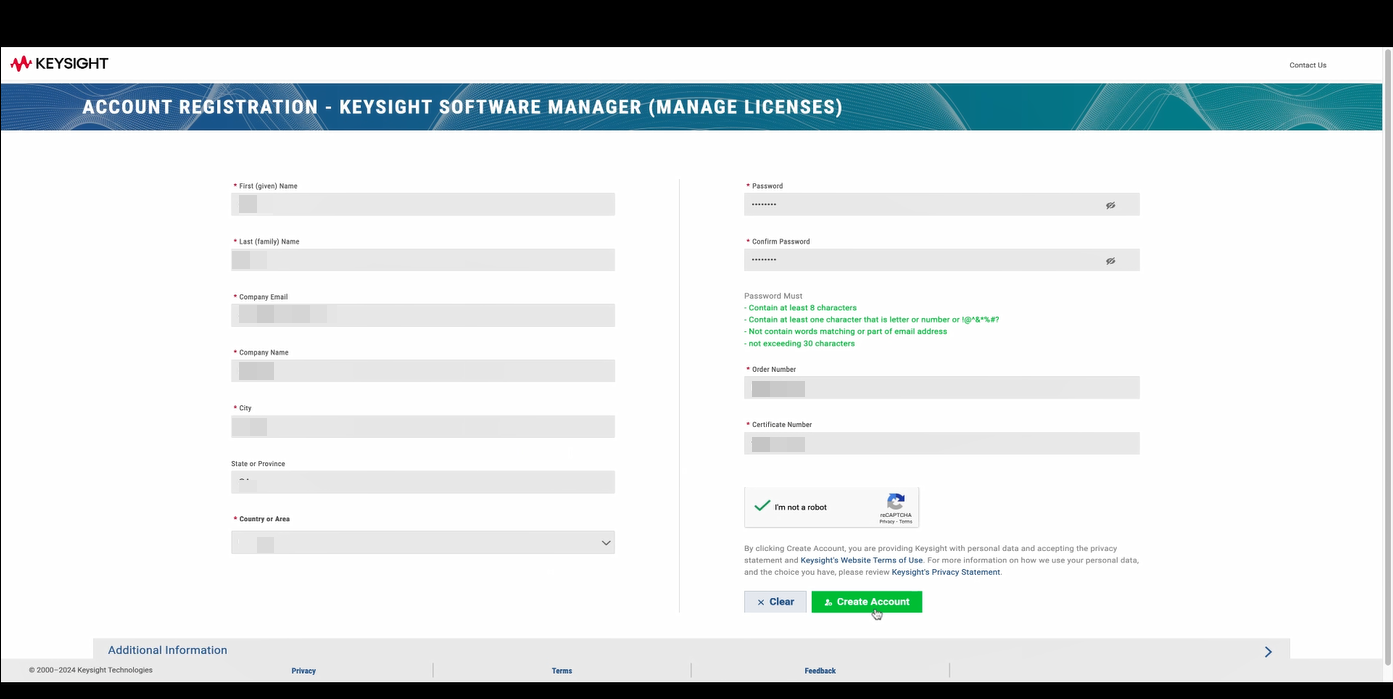Click the First (given) Name field

click(x=423, y=204)
